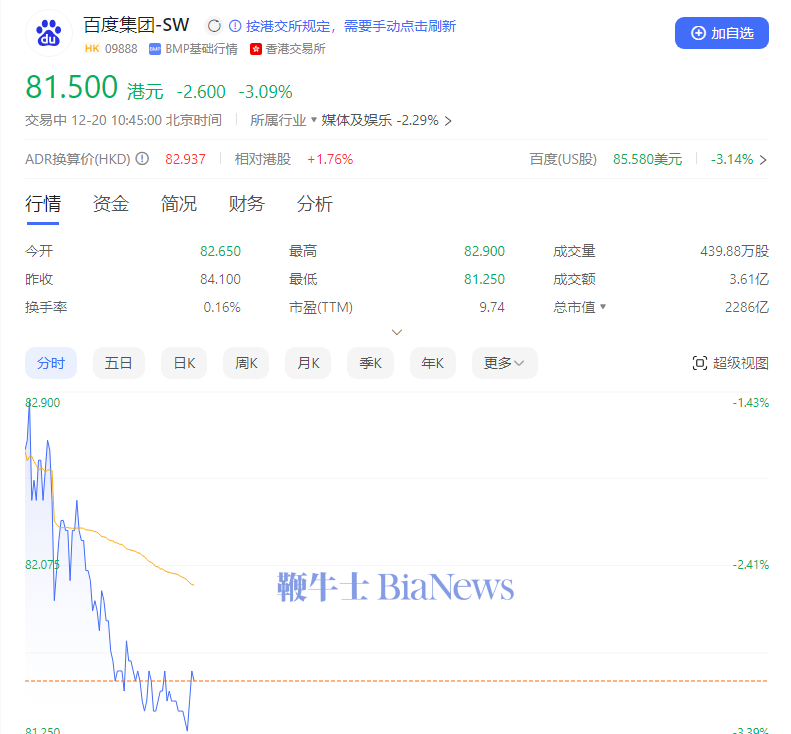
Task: Open 百度(US股) quote arrow
Action: pos(763,159)
